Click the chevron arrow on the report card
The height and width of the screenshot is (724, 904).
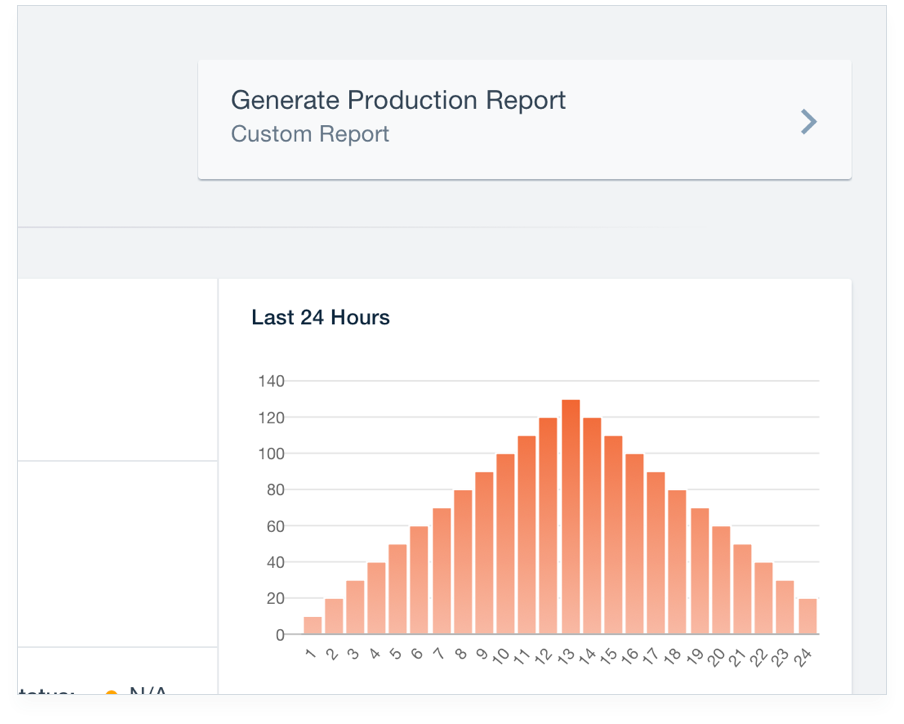(x=809, y=122)
